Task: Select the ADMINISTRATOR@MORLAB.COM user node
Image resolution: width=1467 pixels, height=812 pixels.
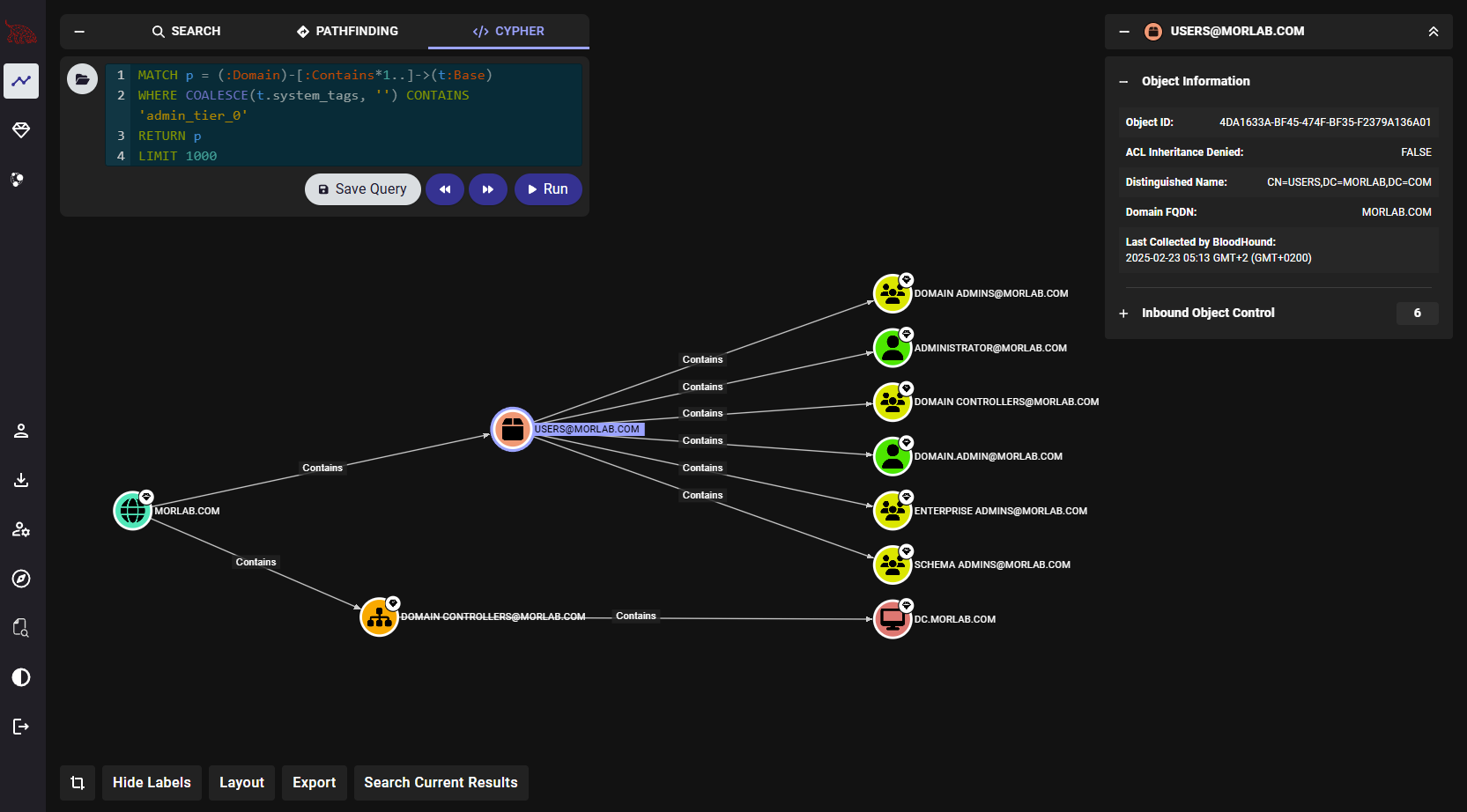Action: [893, 349]
